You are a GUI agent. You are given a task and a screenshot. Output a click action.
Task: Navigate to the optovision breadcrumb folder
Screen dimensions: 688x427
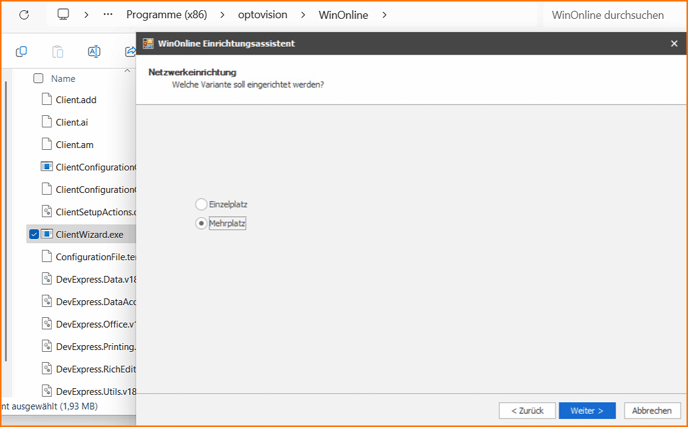tap(259, 15)
